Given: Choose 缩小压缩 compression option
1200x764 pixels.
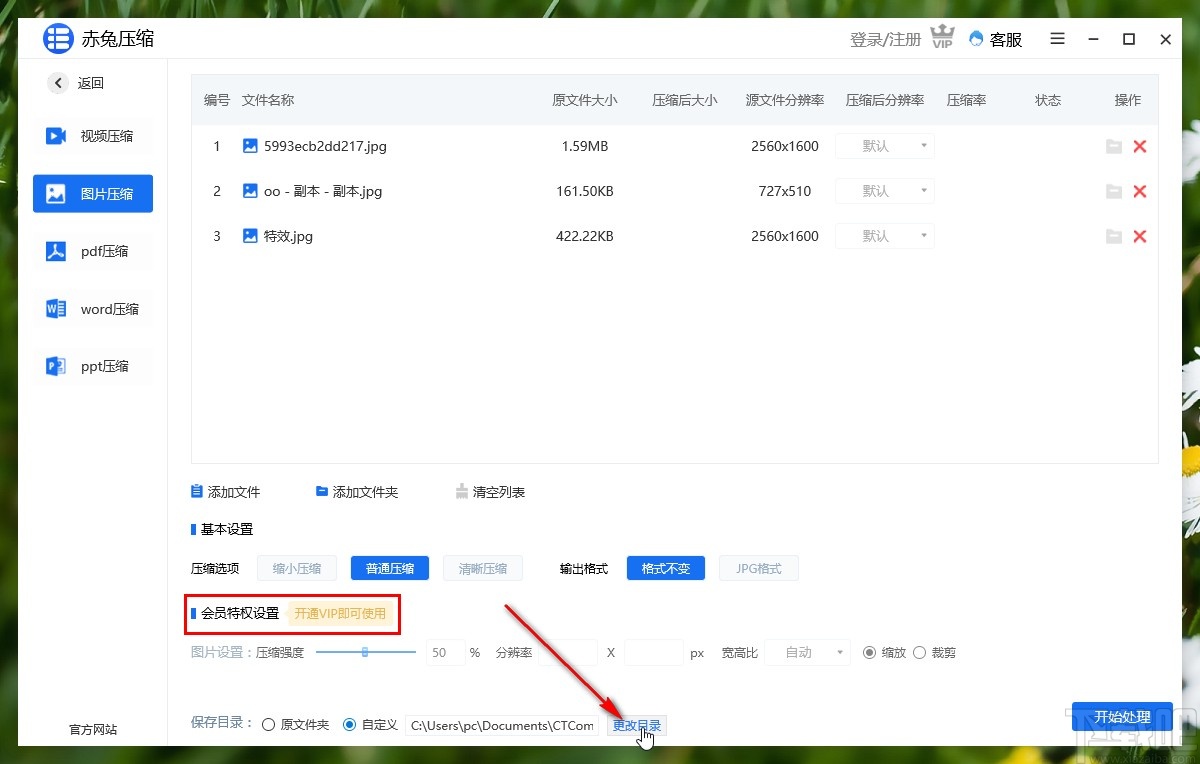Looking at the screenshot, I should [x=297, y=568].
